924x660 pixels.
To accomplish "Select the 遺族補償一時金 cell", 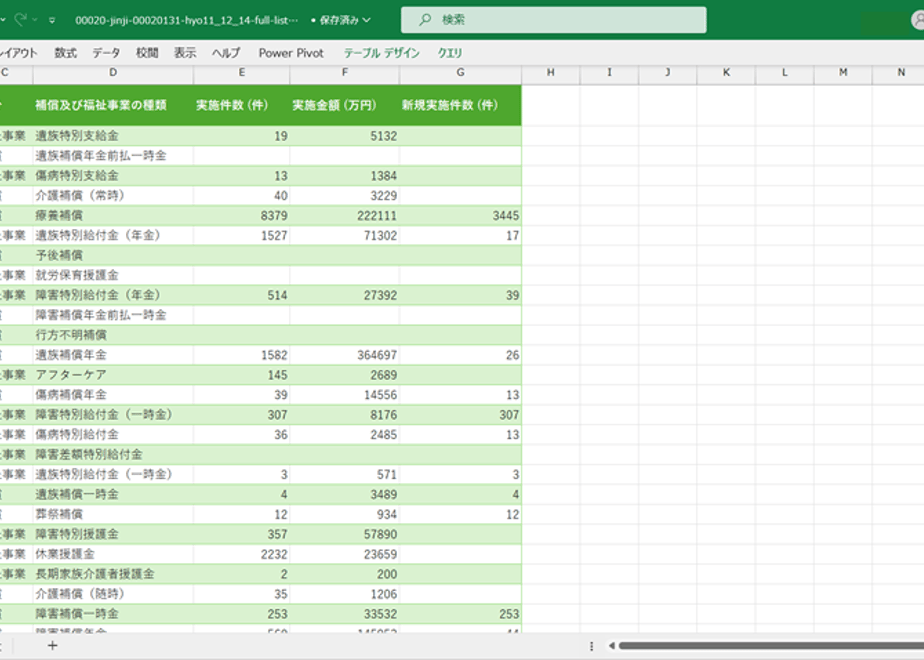I will pyautogui.click(x=113, y=494).
